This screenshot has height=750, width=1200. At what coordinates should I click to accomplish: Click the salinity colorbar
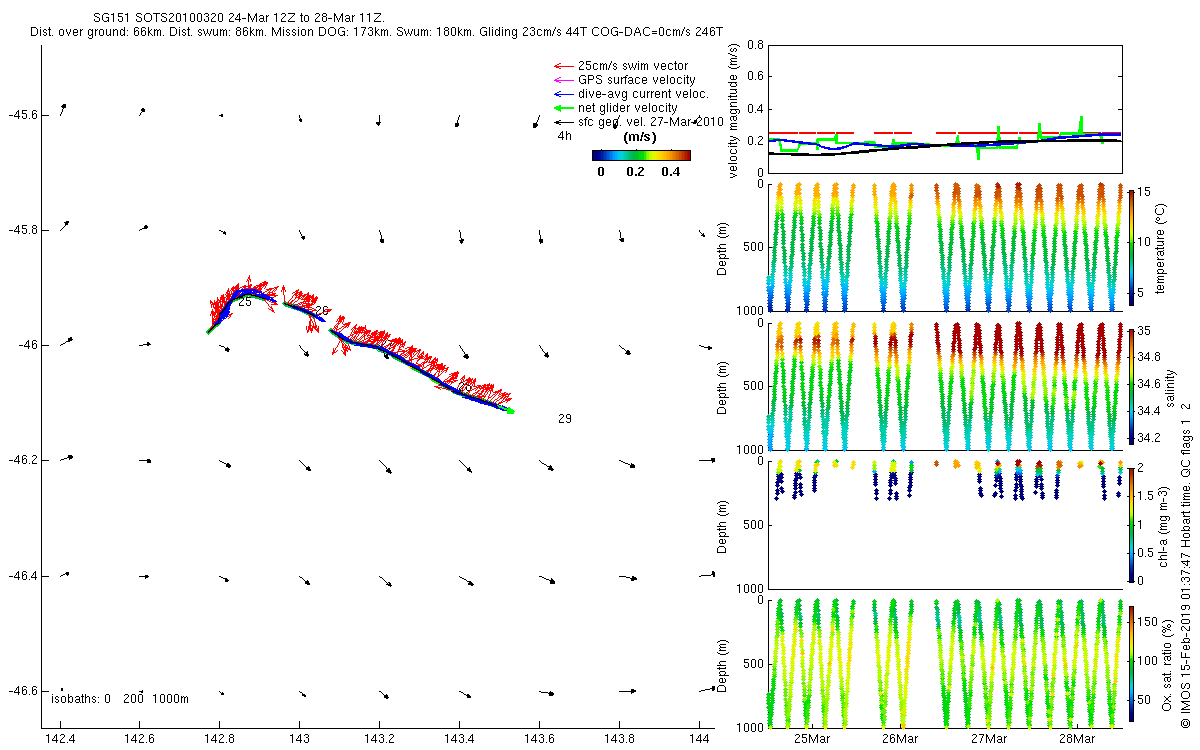click(1131, 386)
